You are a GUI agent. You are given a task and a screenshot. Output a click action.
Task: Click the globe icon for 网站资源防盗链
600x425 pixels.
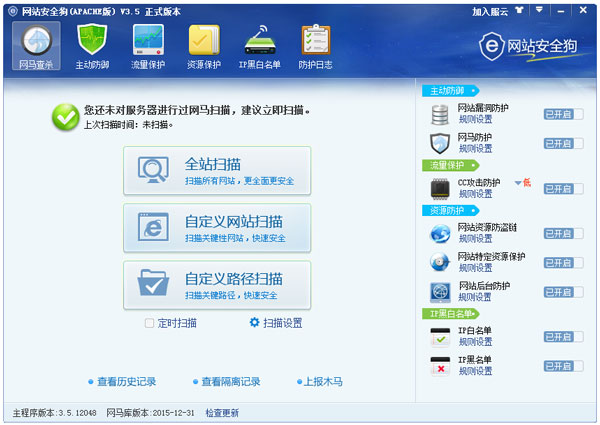[440, 233]
